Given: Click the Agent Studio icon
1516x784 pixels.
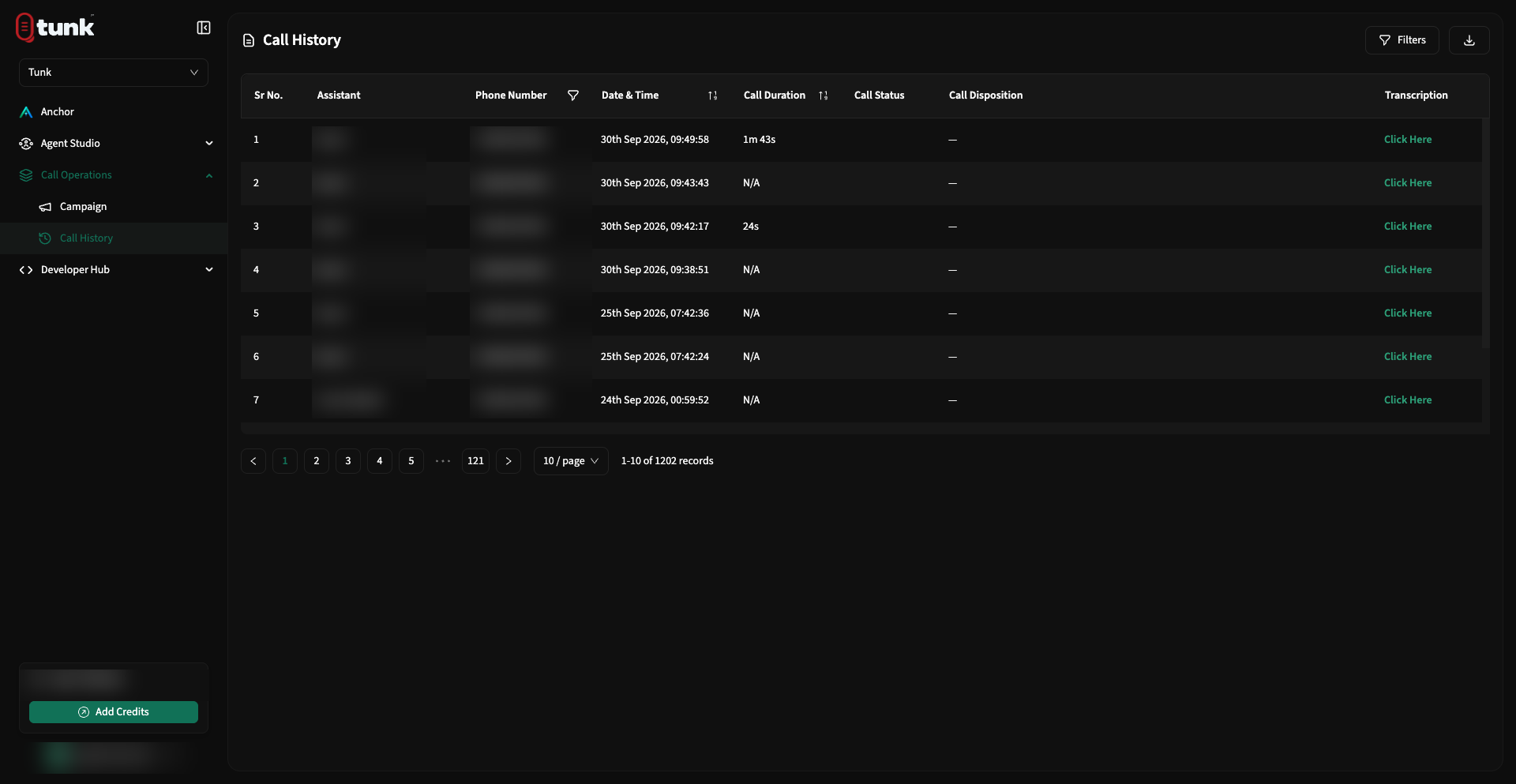Looking at the screenshot, I should pyautogui.click(x=26, y=144).
